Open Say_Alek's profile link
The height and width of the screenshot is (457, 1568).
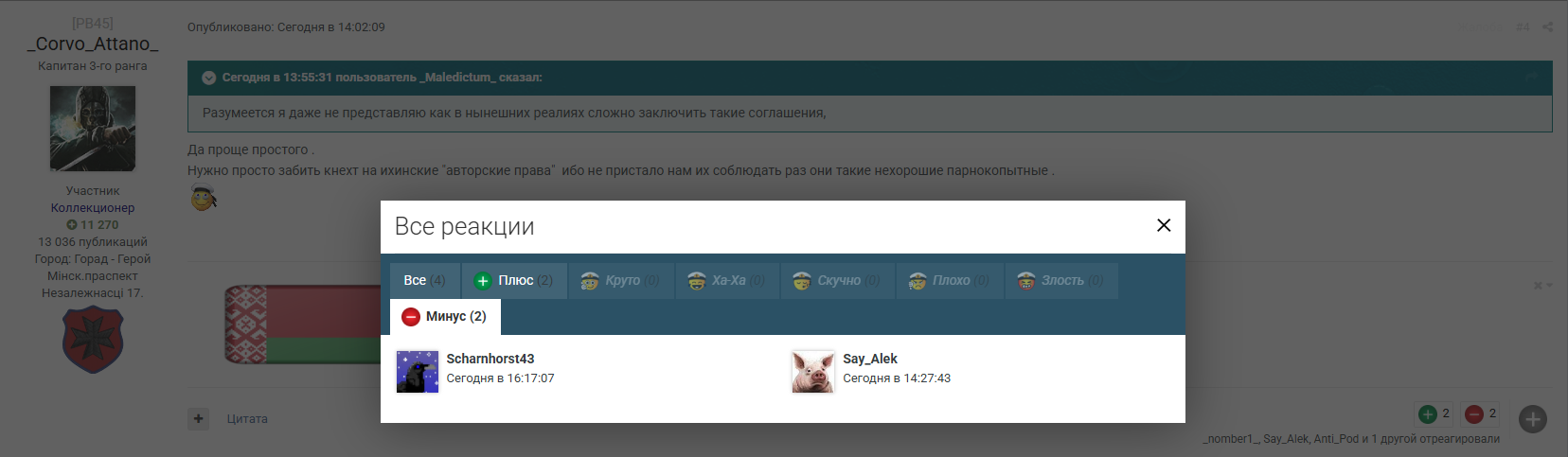pos(870,359)
